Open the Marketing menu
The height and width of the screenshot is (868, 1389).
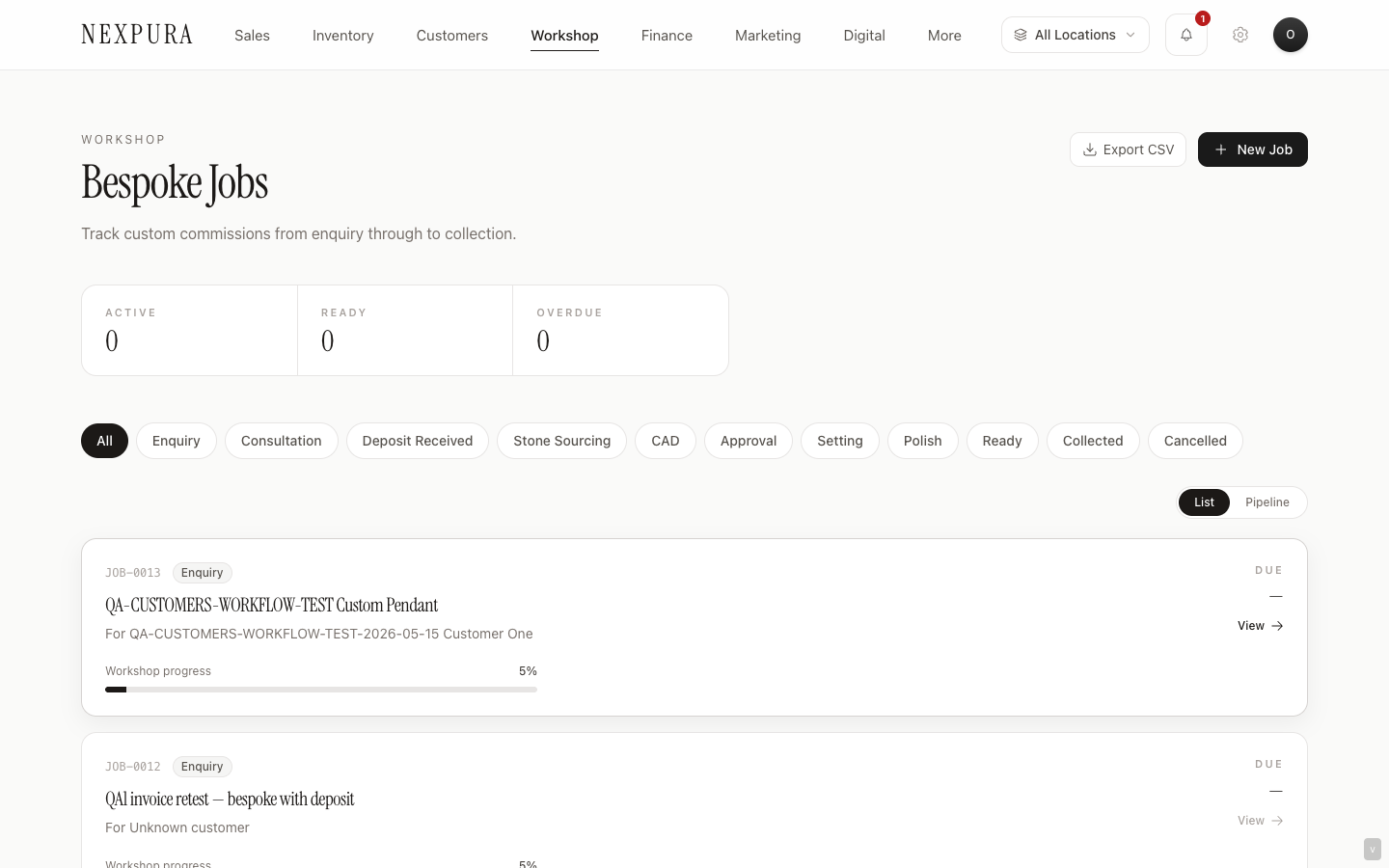point(768,36)
